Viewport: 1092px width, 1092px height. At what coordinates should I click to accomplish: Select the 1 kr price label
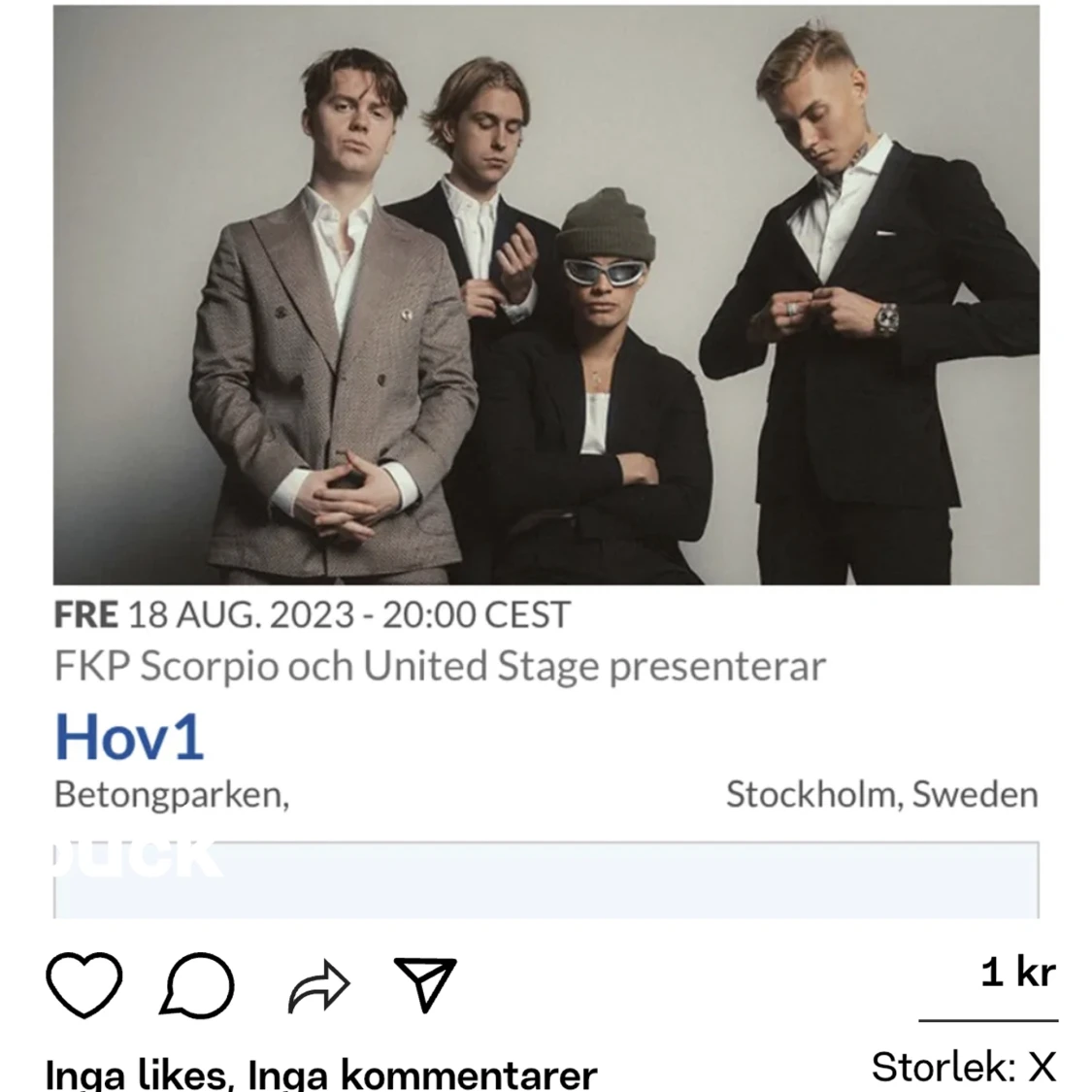pos(1018,973)
